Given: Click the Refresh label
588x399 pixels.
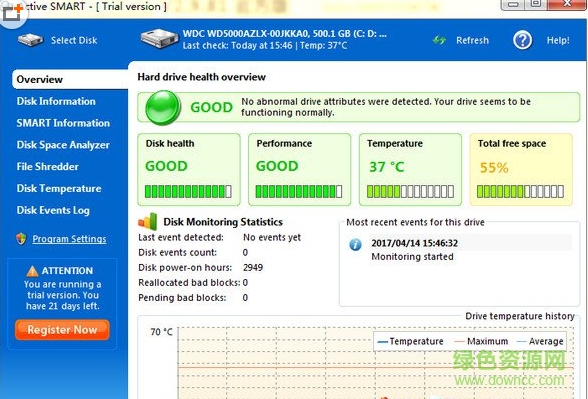Looking at the screenshot, I should point(472,40).
